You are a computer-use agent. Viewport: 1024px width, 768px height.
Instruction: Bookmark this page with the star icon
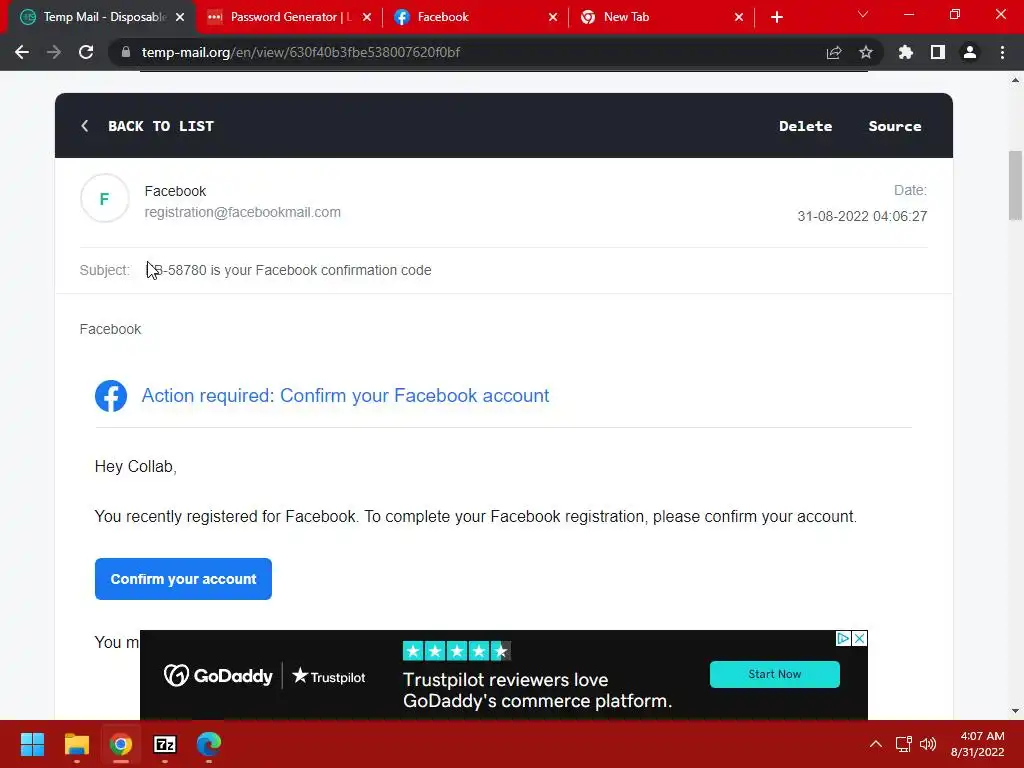coord(866,52)
